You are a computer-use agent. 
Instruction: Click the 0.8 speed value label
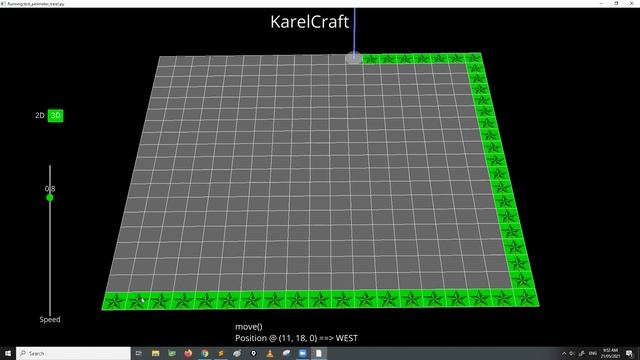pos(50,189)
